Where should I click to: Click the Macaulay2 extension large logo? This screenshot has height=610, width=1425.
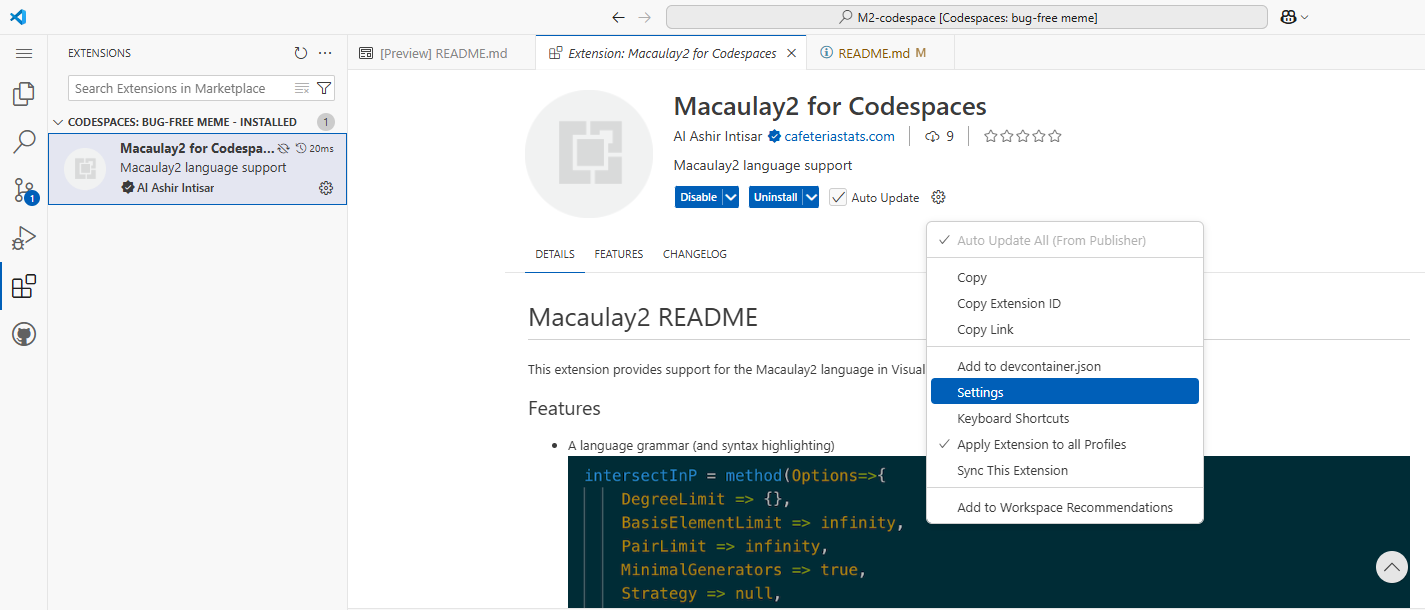click(x=589, y=154)
